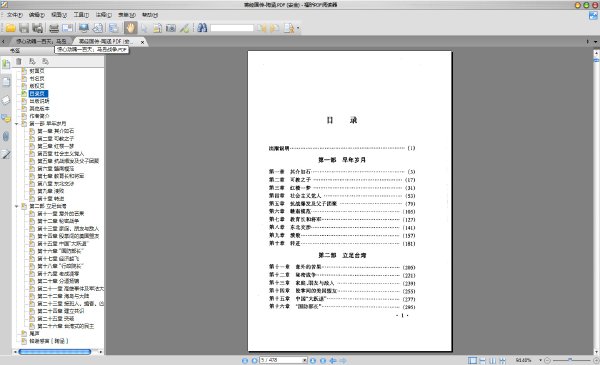Open the page number dropdown

(x=305, y=360)
